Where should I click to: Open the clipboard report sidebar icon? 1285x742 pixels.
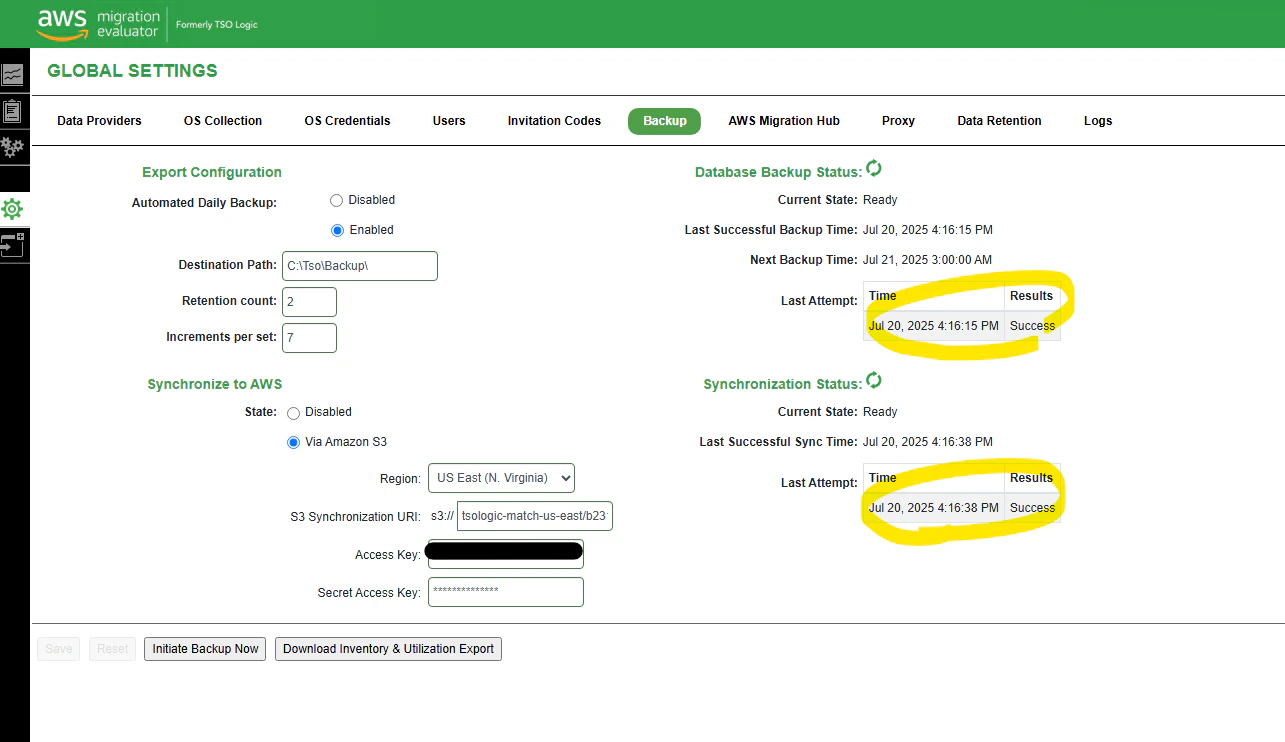pos(12,111)
